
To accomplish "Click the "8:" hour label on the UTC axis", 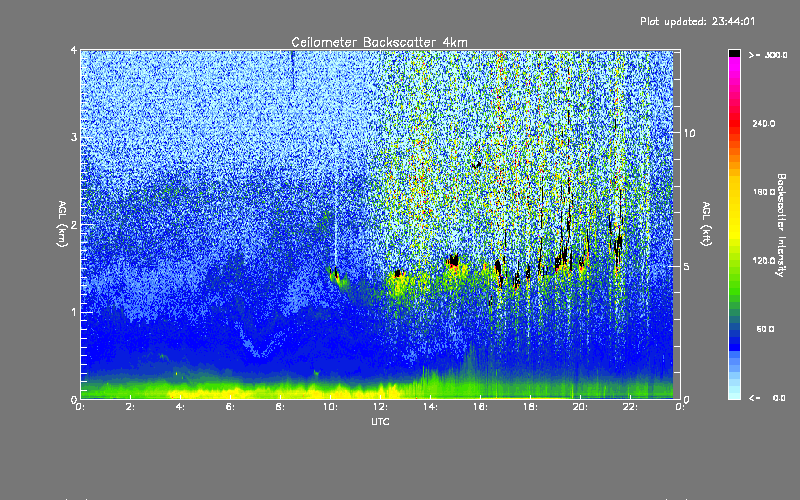I will coord(280,407).
